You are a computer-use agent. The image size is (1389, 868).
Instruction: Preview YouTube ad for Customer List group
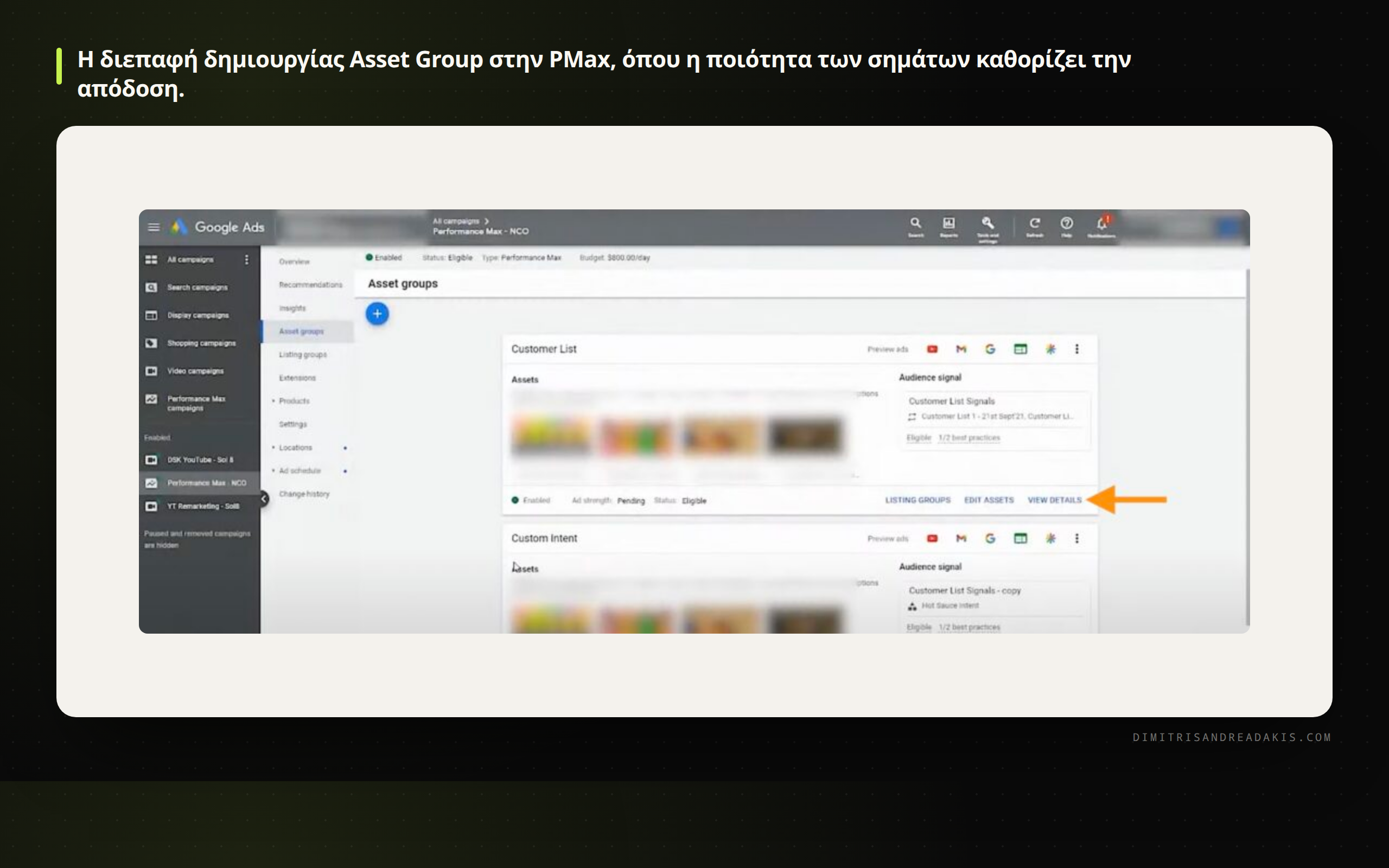[932, 349]
